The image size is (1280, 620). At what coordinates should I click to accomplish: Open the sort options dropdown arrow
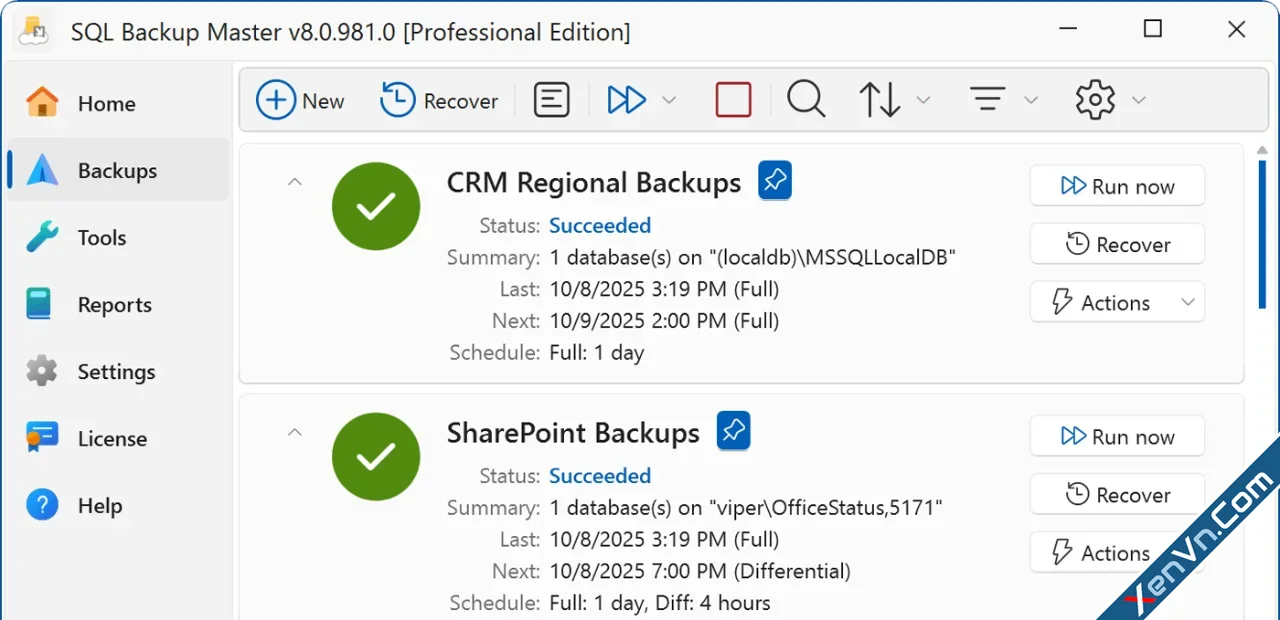924,100
